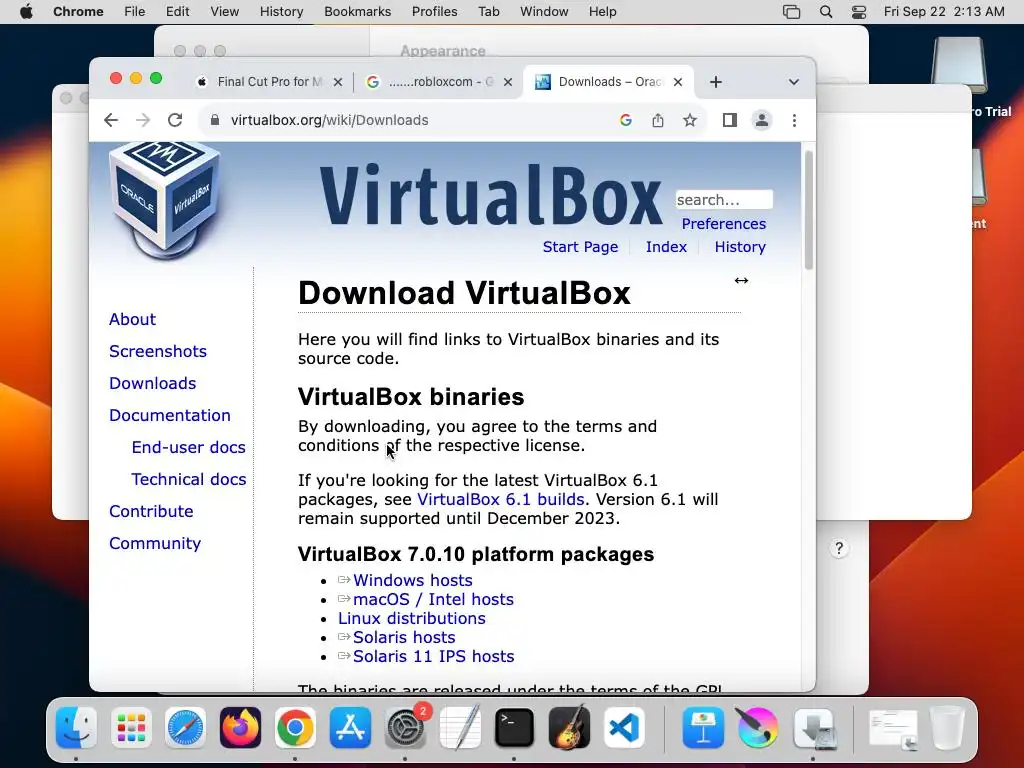Open the Index link
Screen dimensions: 1024x768
coord(666,247)
